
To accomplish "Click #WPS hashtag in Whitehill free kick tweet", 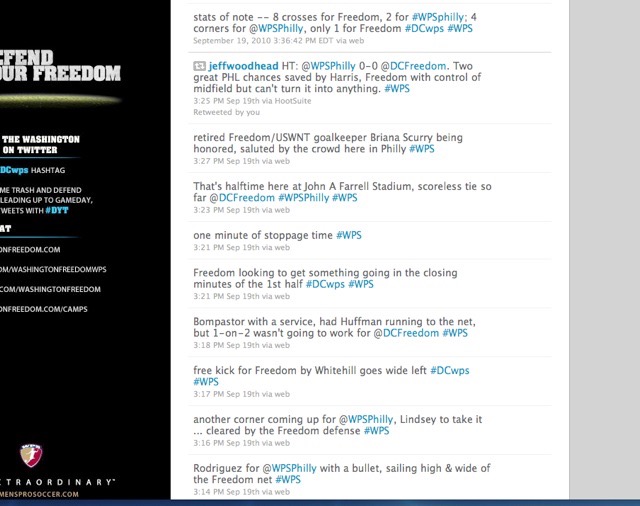I will 206,382.
